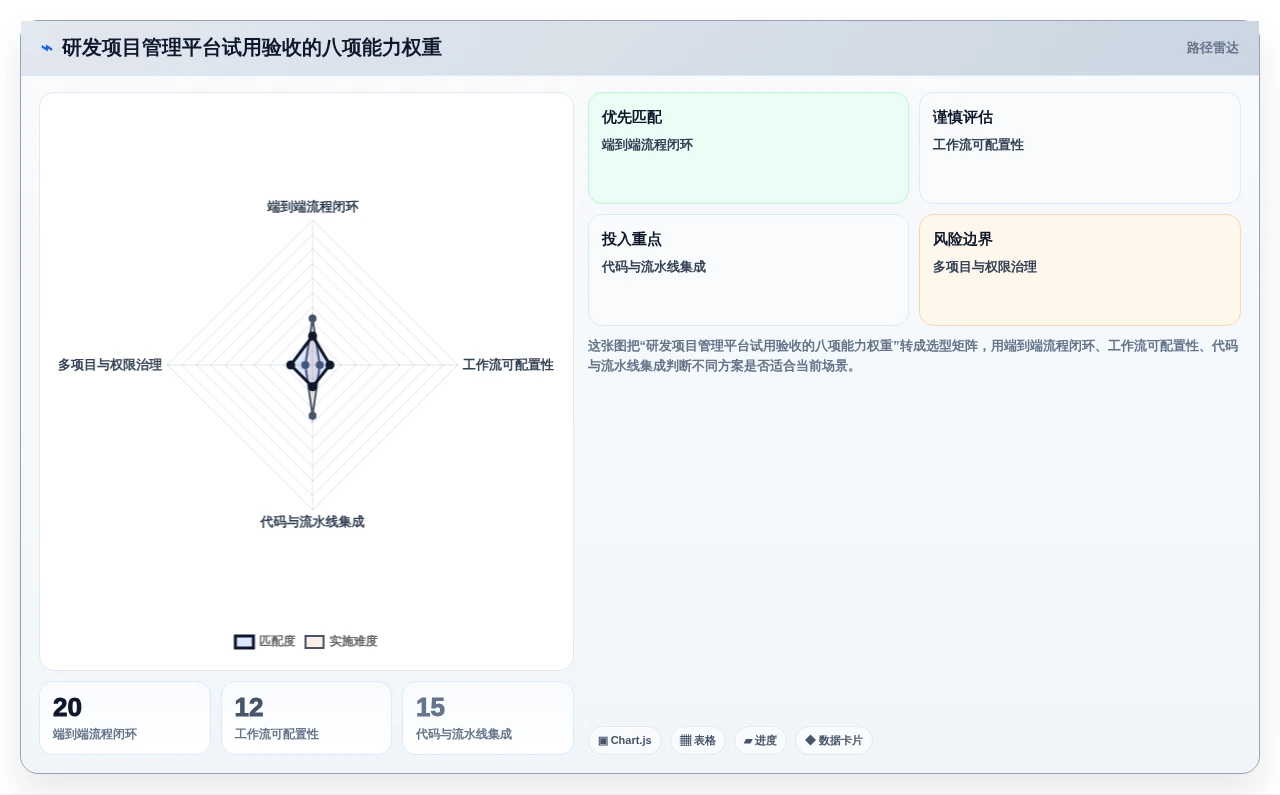1280x795 pixels.
Task: Select the Chart.js tag chip
Action: [x=625, y=741]
